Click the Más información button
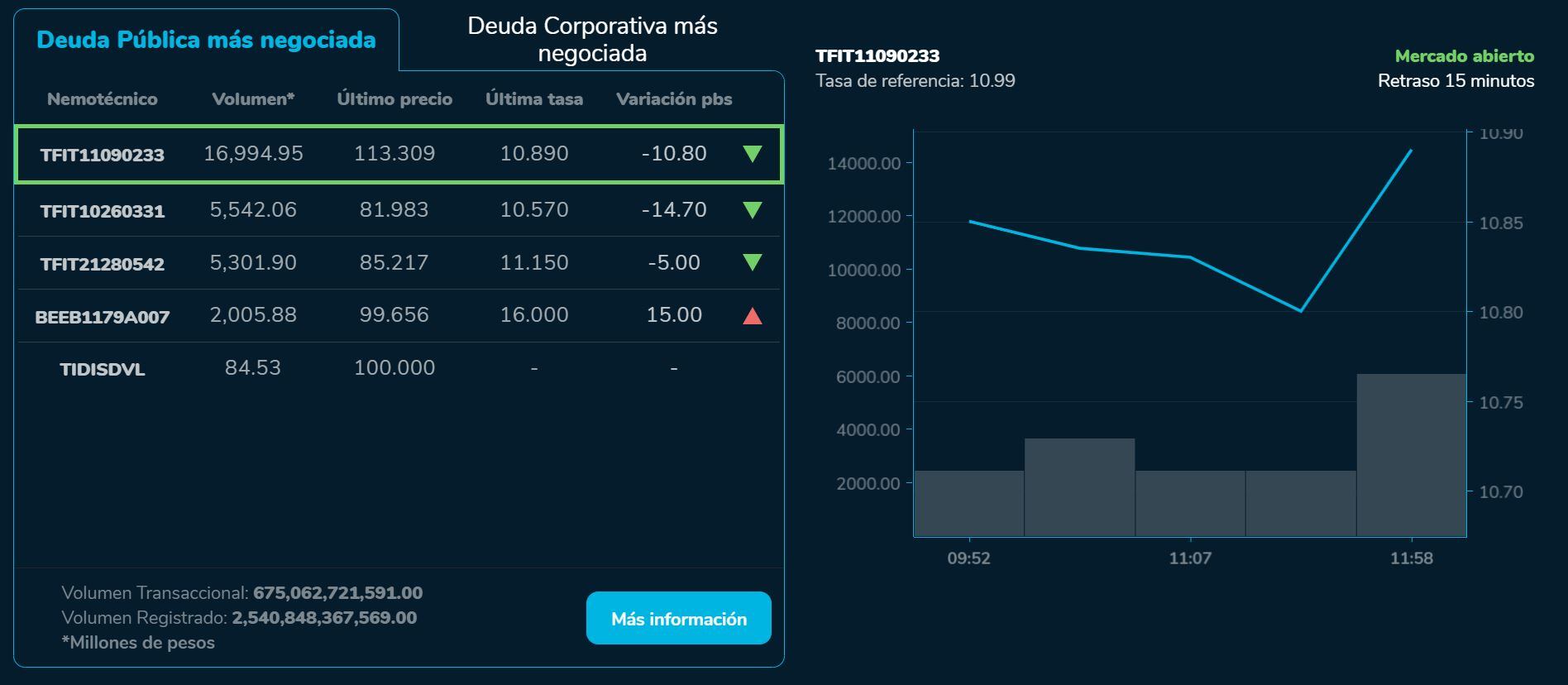 coord(678,618)
